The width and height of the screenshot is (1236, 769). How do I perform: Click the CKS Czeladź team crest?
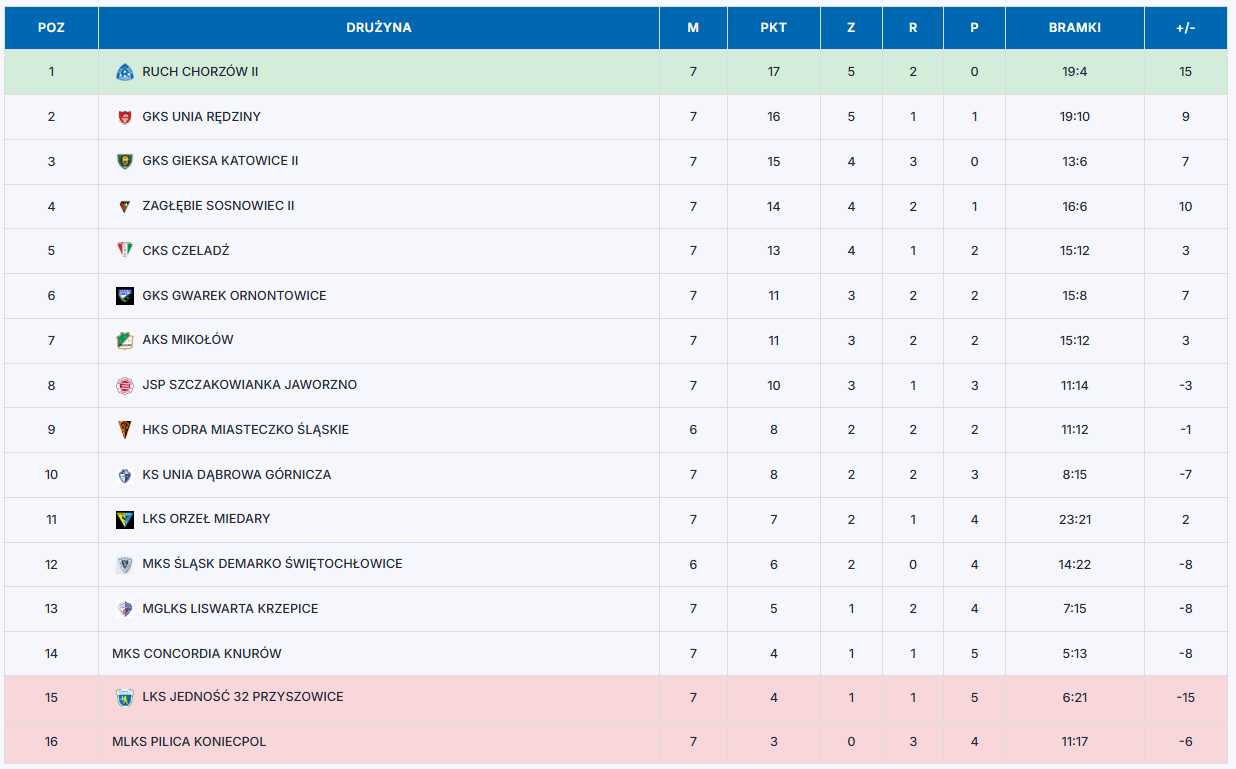124,251
